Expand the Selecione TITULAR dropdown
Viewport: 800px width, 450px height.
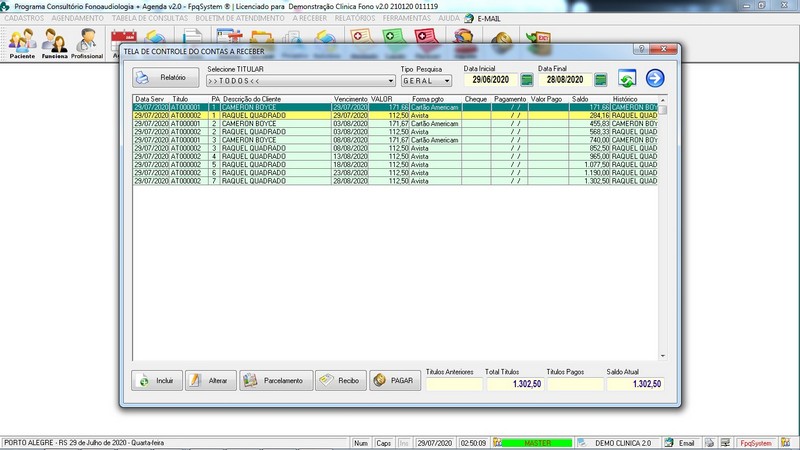point(390,80)
